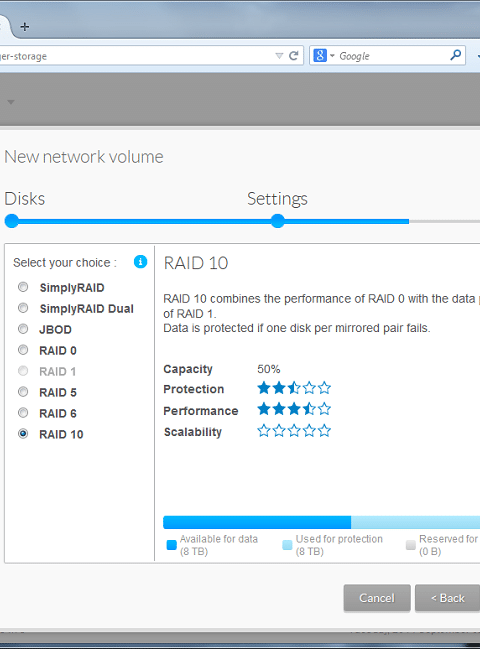This screenshot has width=480, height=649.
Task: Click the Reserved legend swatch
Action: 410,545
